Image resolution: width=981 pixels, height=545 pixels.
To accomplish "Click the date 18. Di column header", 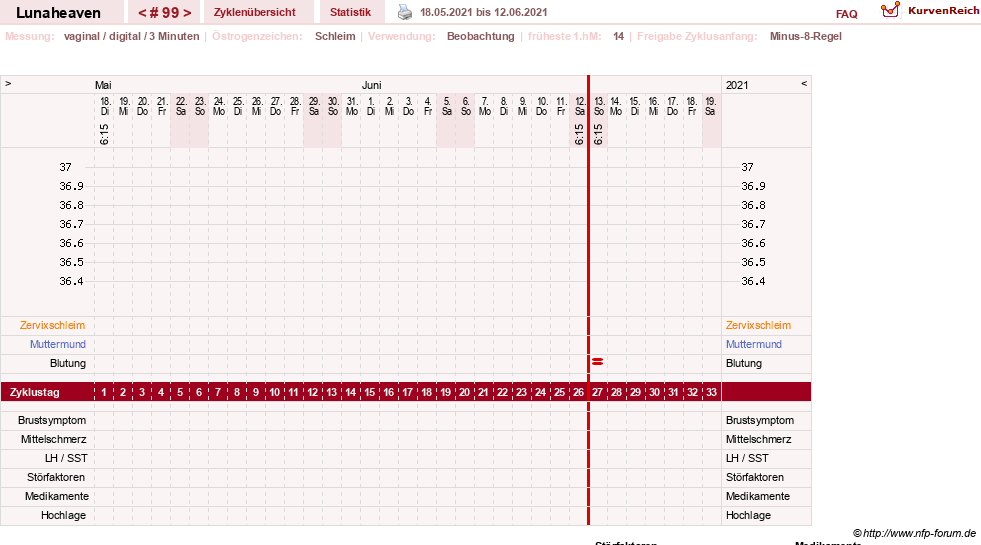I will tap(105, 106).
